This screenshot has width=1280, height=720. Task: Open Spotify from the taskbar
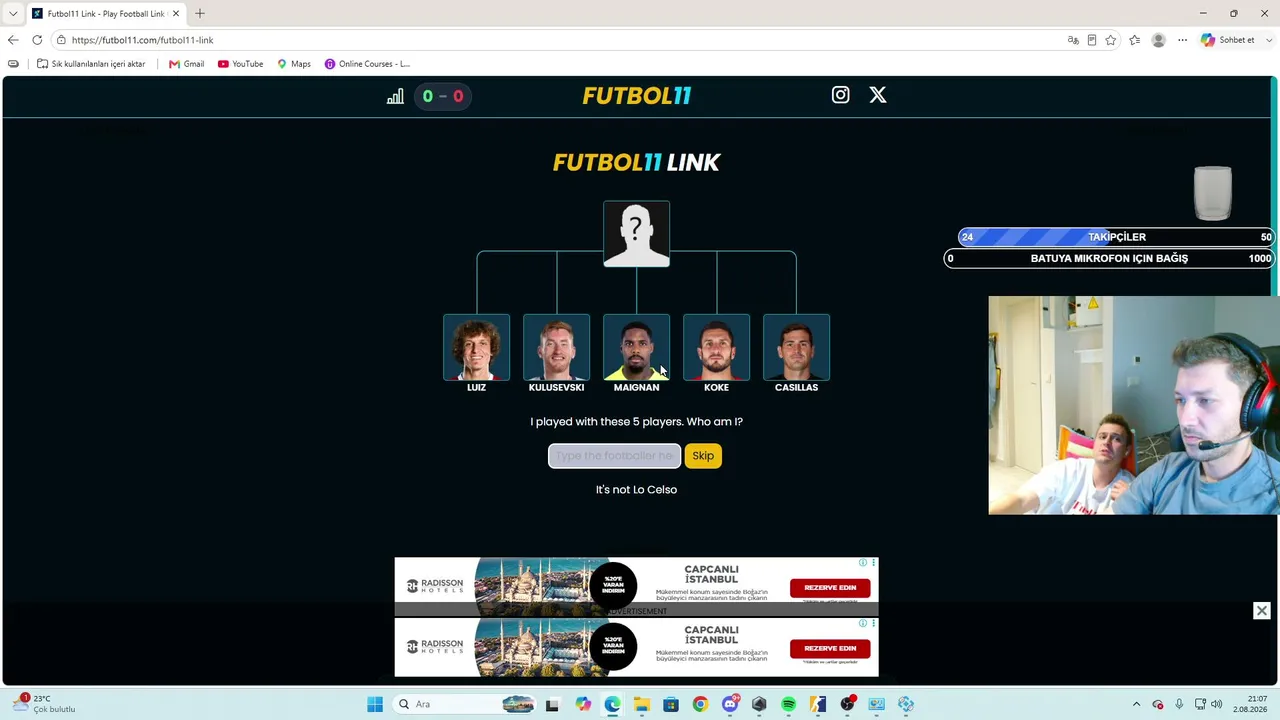(788, 704)
